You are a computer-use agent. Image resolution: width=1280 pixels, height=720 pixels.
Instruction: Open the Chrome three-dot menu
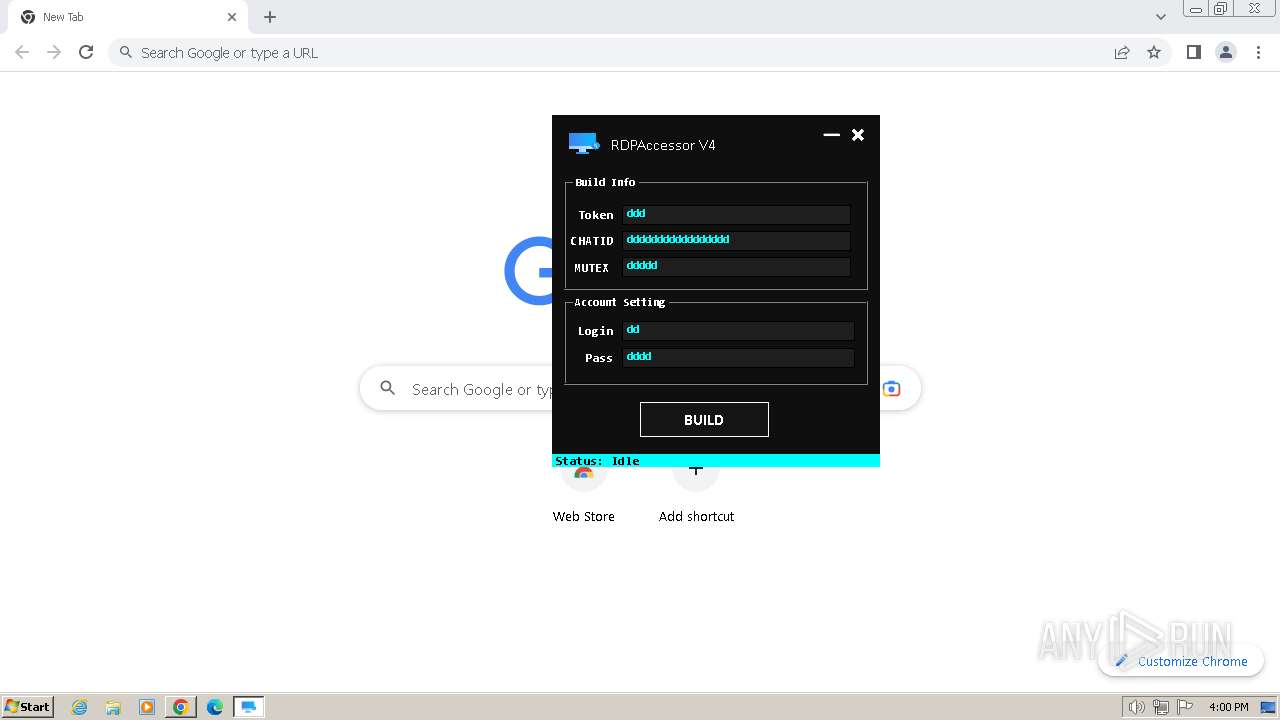(x=1259, y=52)
